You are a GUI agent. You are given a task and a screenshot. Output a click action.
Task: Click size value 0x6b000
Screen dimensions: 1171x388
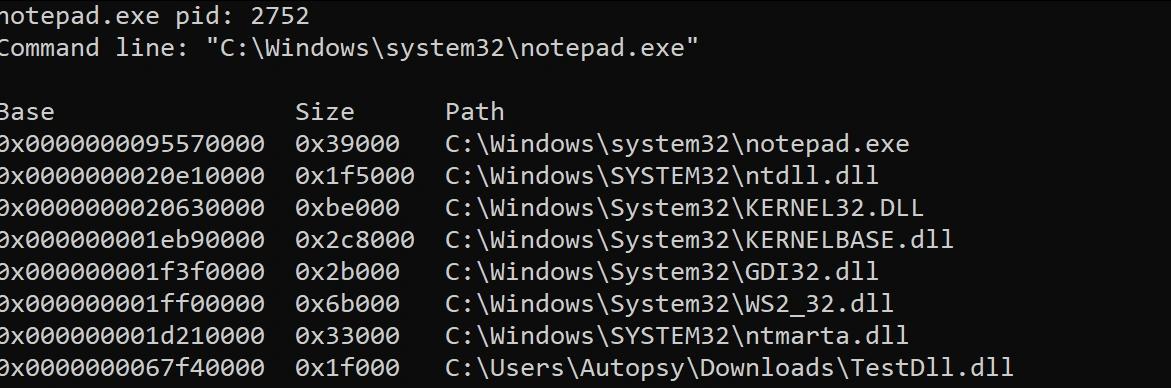coord(347,304)
